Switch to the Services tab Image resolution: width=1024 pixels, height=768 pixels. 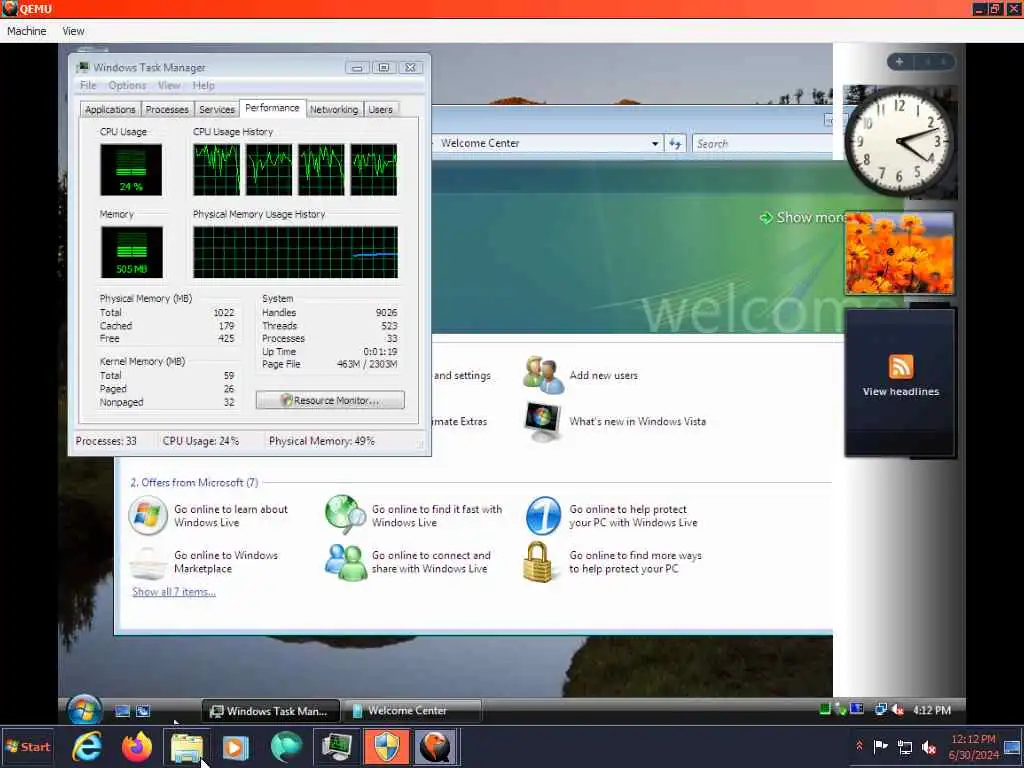(x=217, y=109)
